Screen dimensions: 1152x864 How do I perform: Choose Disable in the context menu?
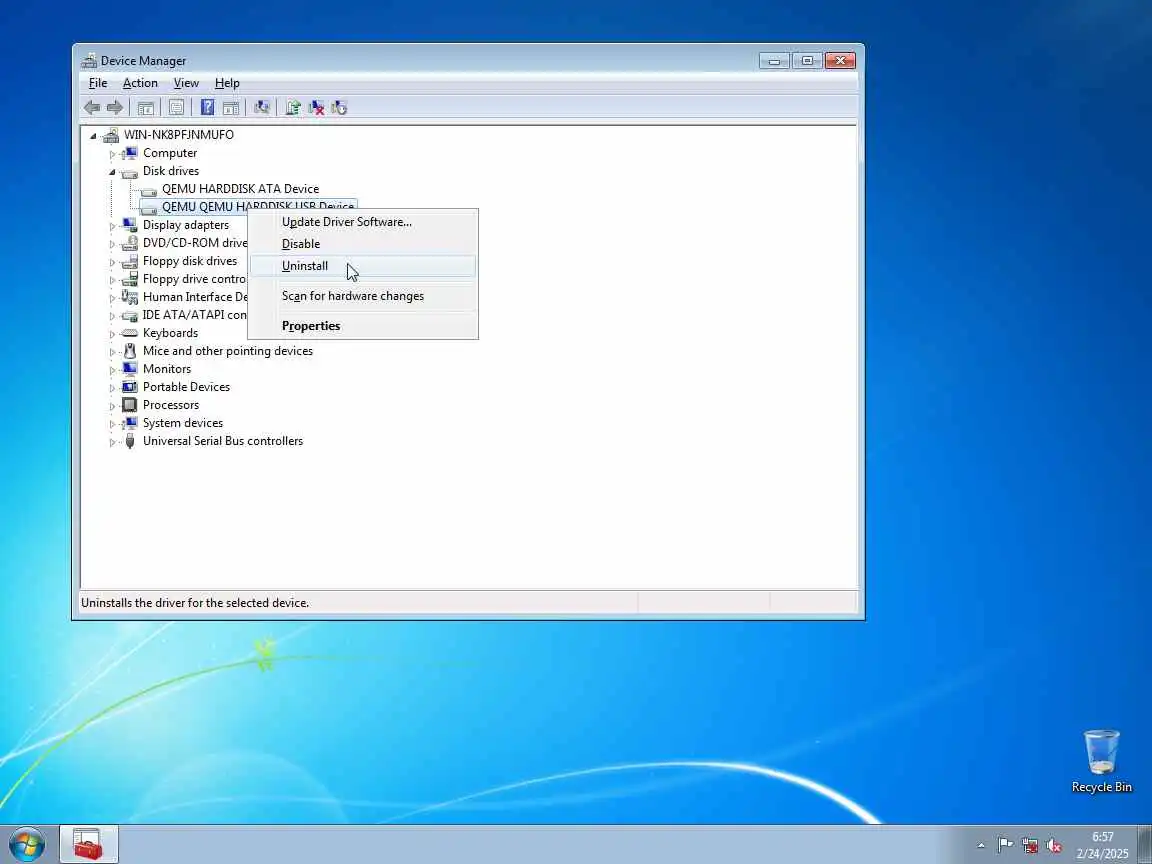point(363,244)
